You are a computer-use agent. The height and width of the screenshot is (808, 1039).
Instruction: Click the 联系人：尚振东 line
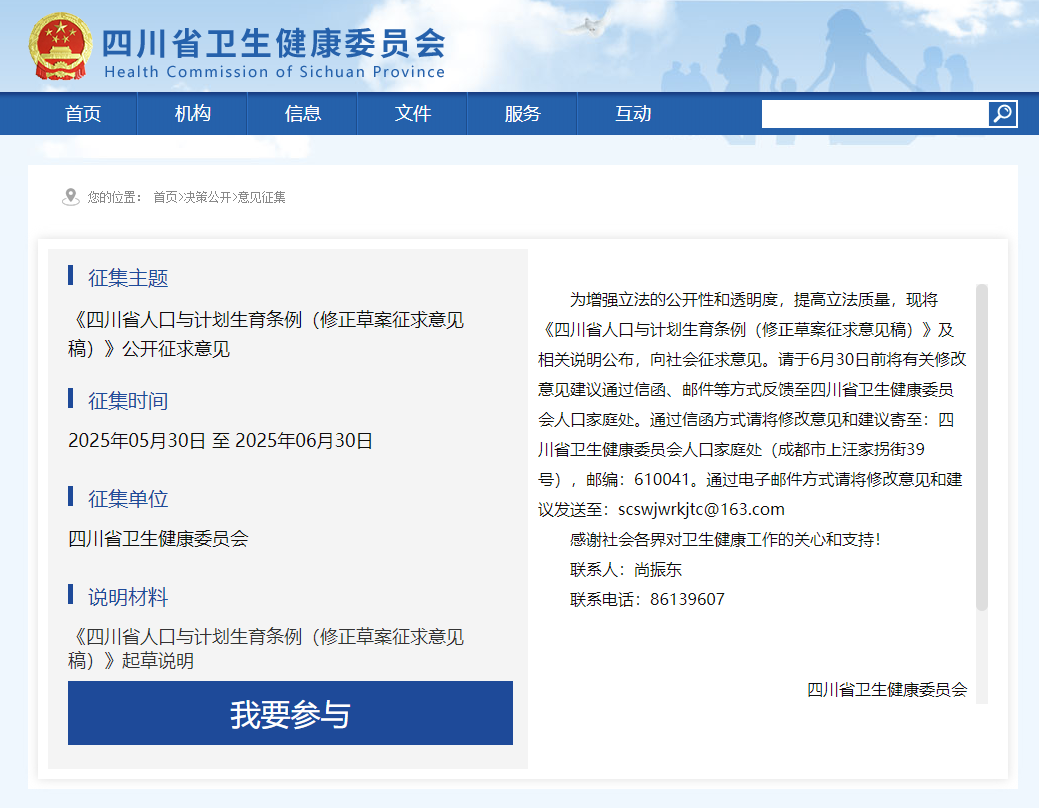pyautogui.click(x=626, y=569)
